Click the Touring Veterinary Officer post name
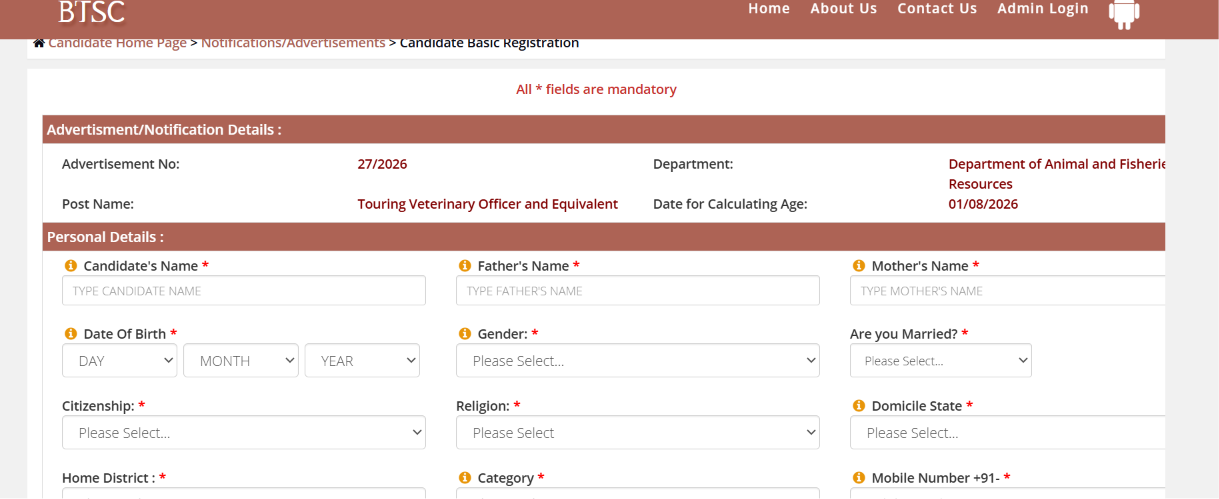 (x=488, y=204)
